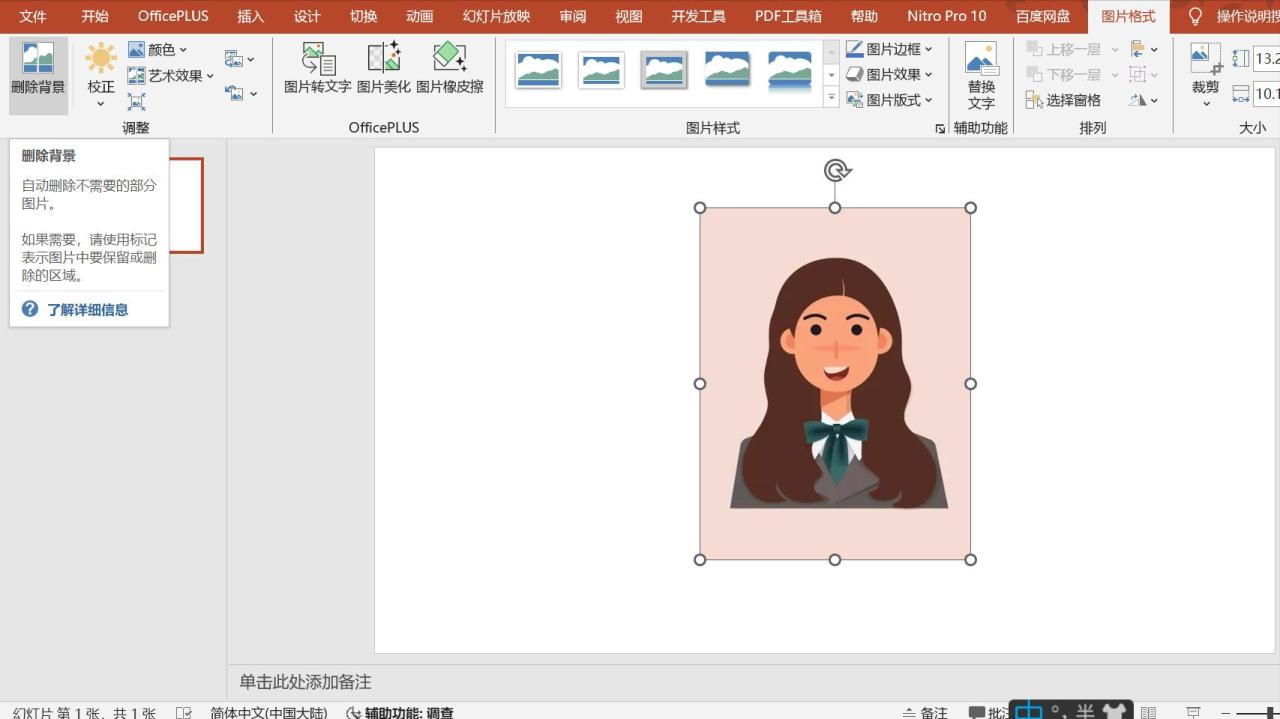Viewport: 1280px width, 719px height.
Task: Open the 选择窗格 selection pane
Action: [x=1063, y=100]
